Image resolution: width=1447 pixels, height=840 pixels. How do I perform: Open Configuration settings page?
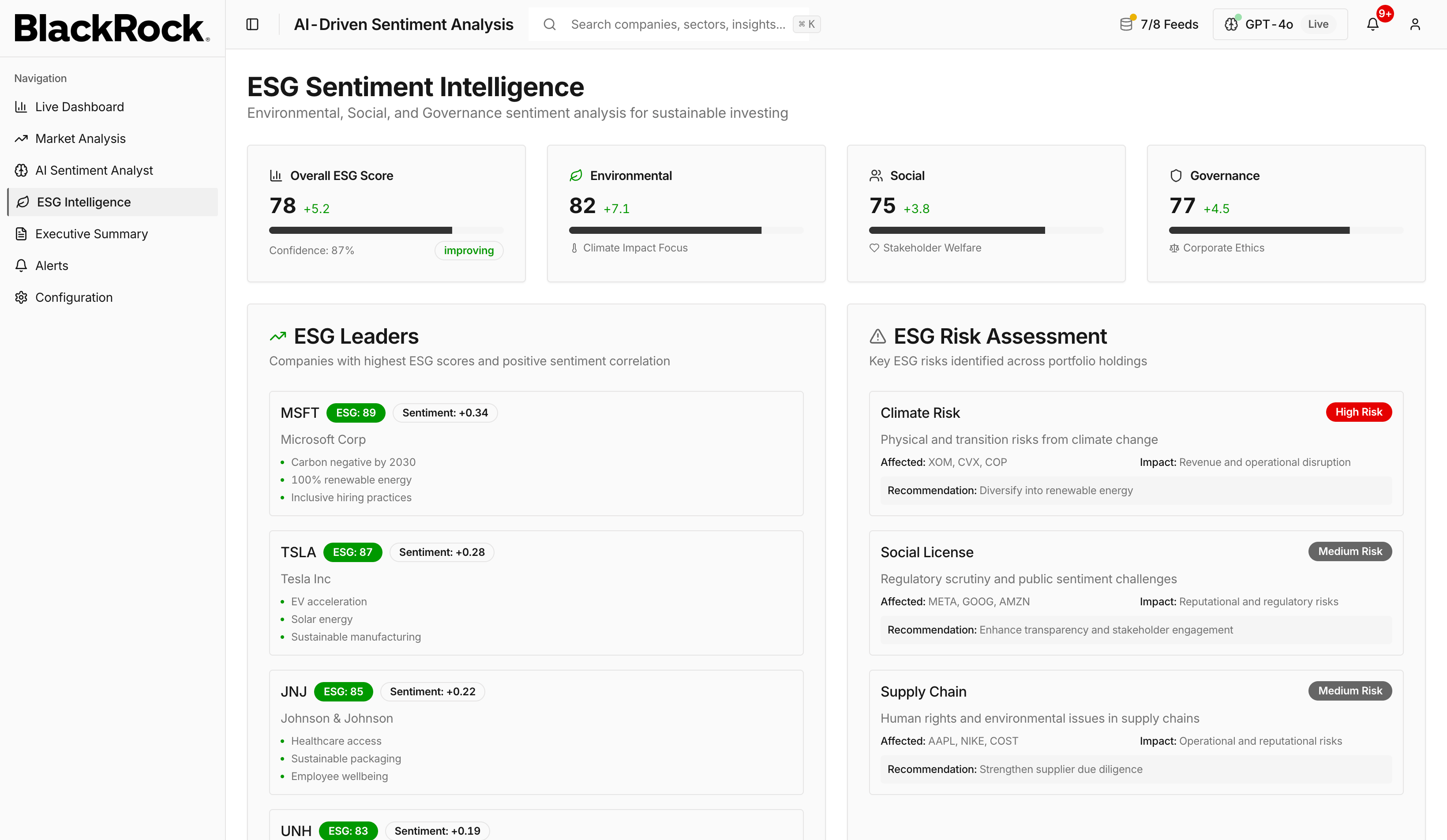112,297
